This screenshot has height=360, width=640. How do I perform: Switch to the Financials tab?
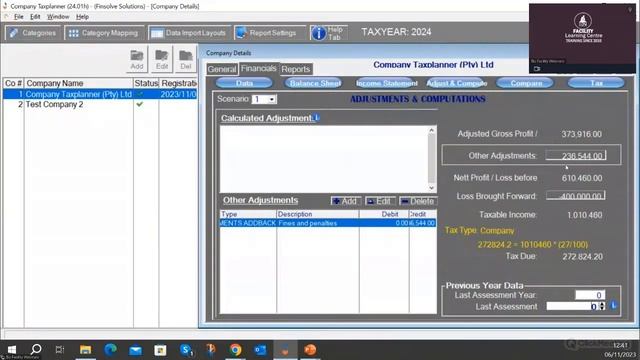259,69
